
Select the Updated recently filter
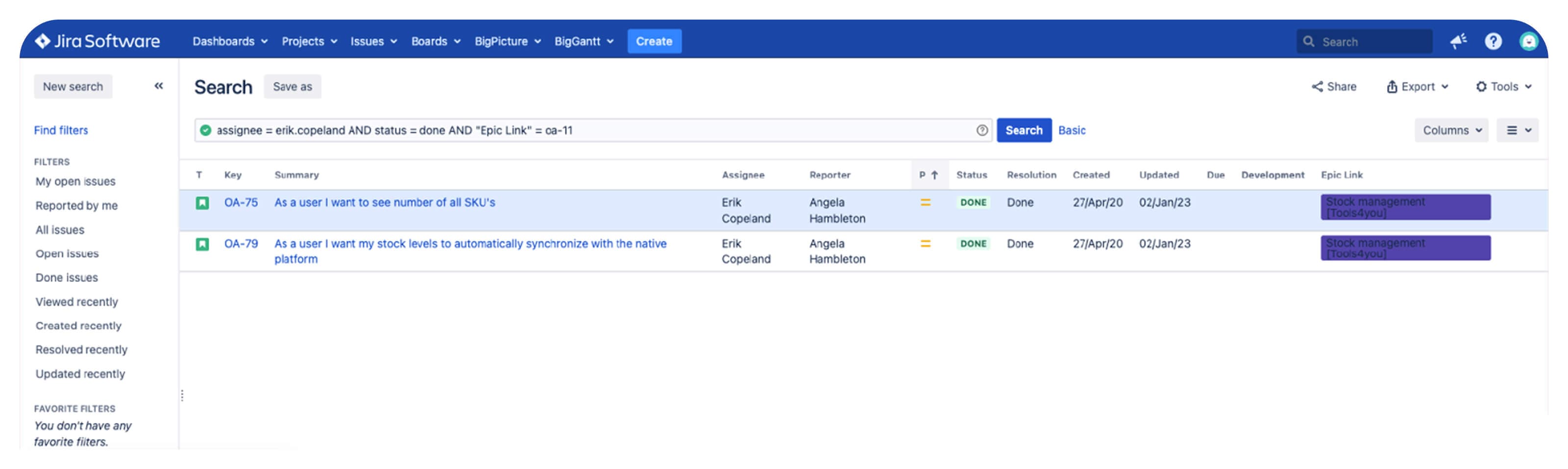coord(80,374)
